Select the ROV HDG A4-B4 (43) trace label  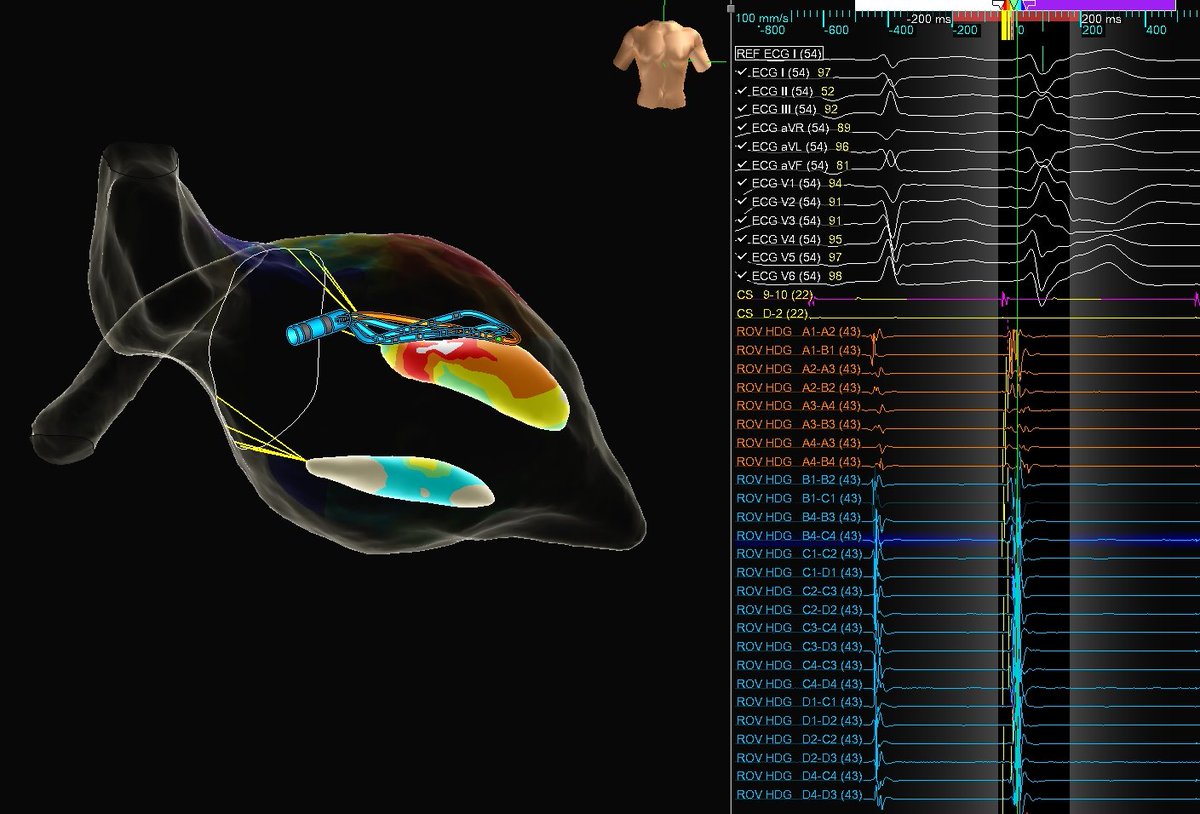798,461
